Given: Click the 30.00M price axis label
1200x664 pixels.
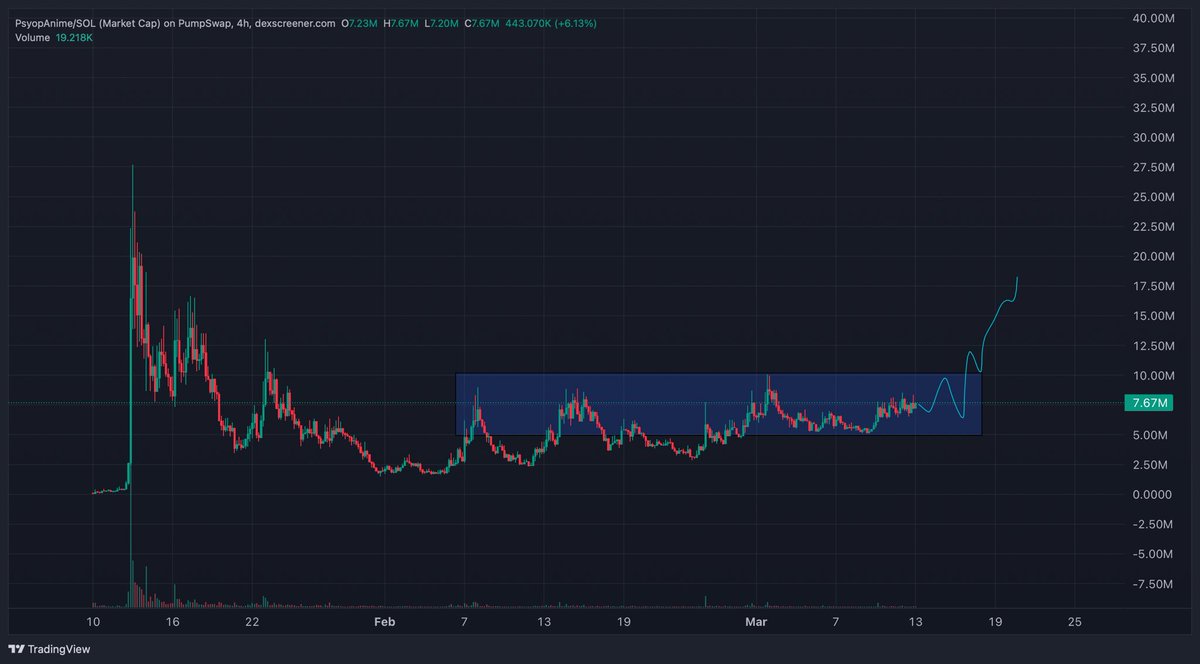Looking at the screenshot, I should pyautogui.click(x=1153, y=137).
